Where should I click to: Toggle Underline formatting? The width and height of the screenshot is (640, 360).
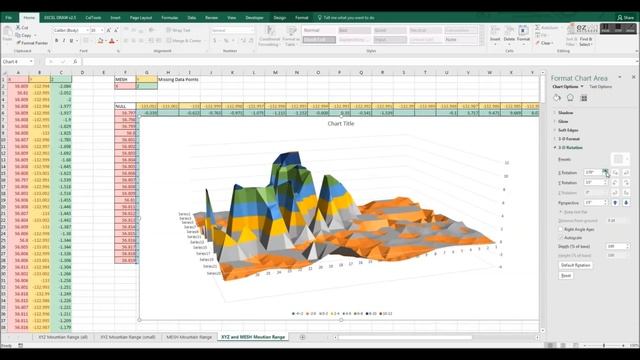click(x=71, y=41)
